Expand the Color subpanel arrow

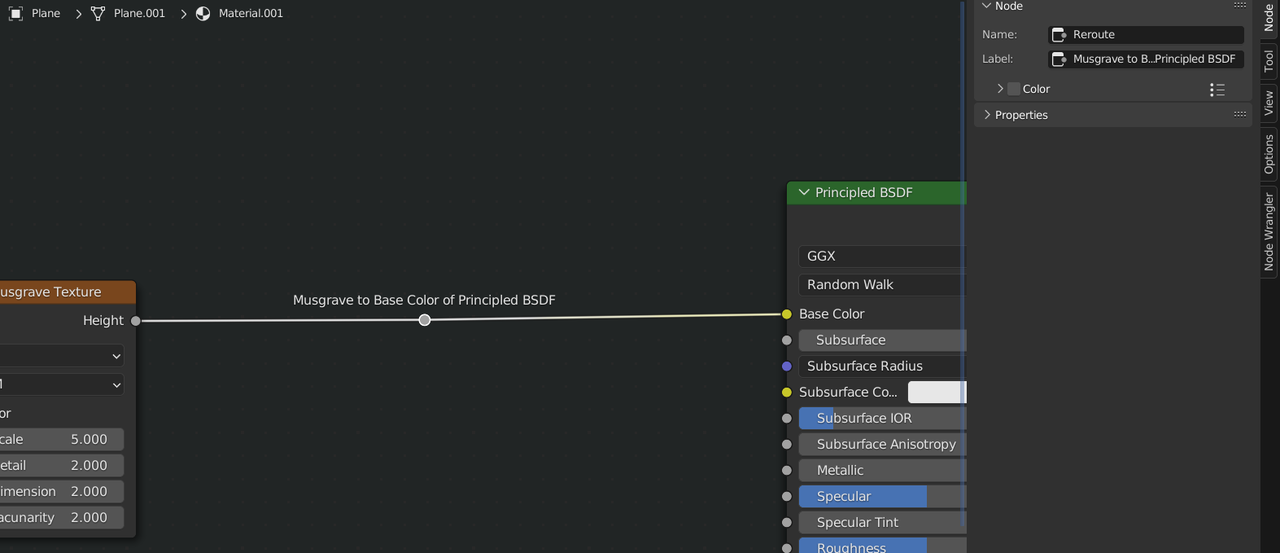(x=1000, y=89)
